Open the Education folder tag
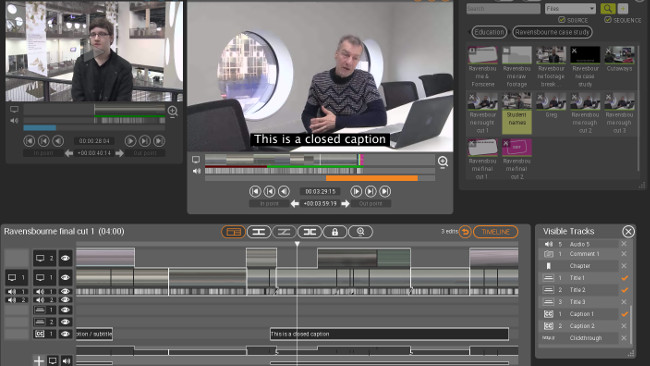 pos(489,32)
